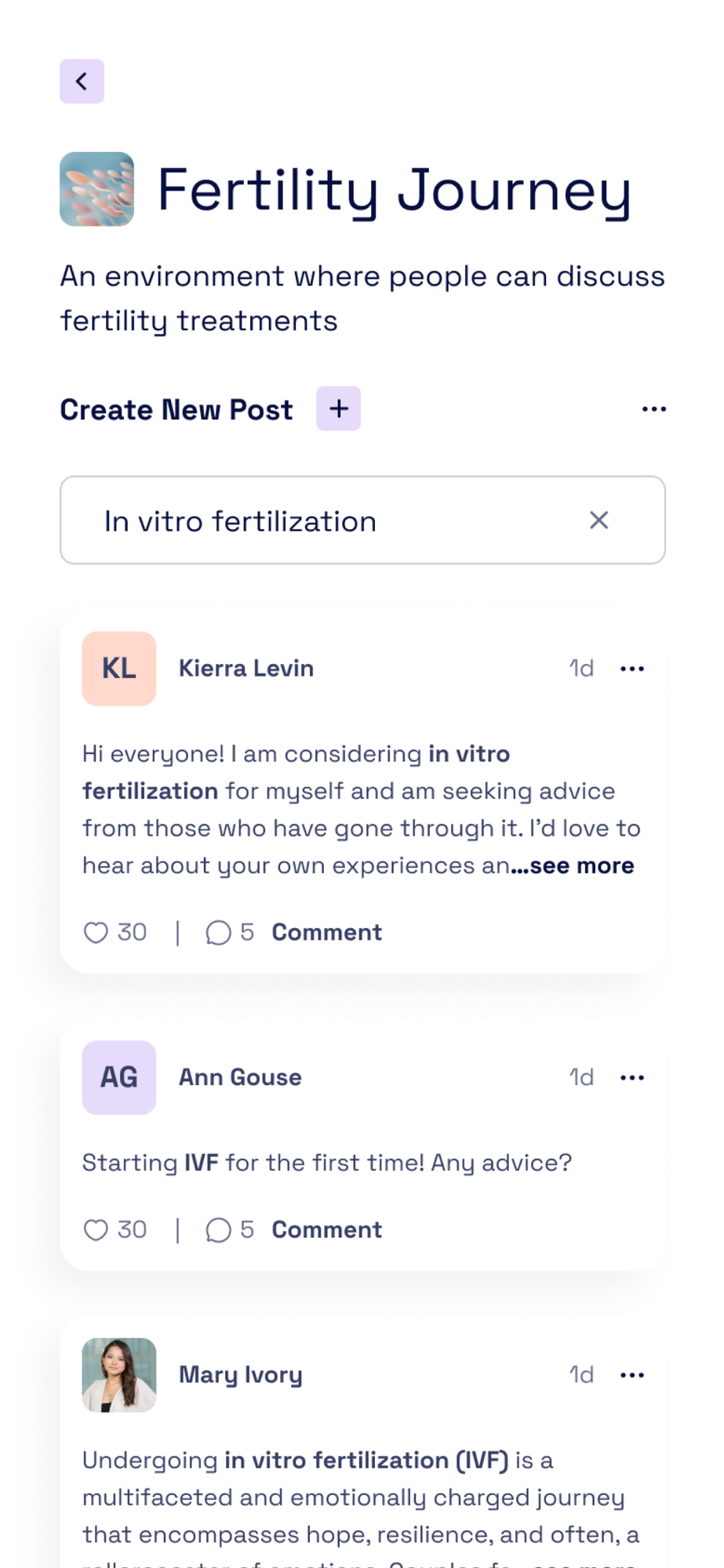Open group options three-dot menu
This screenshot has width=724, height=1568.
pos(653,409)
